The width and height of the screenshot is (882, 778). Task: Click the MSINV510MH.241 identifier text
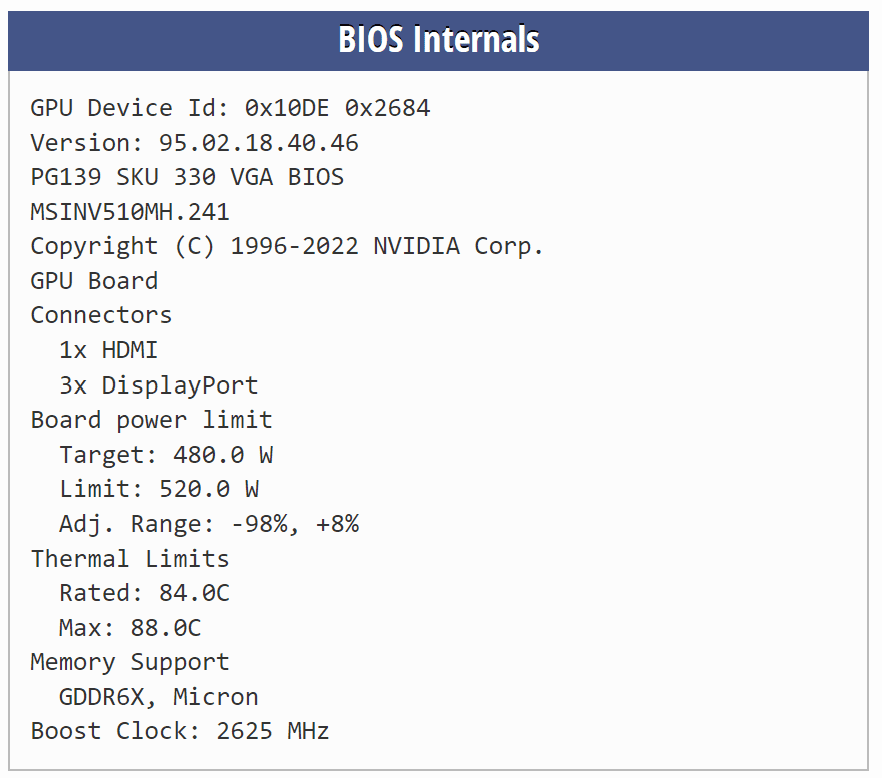click(x=130, y=212)
